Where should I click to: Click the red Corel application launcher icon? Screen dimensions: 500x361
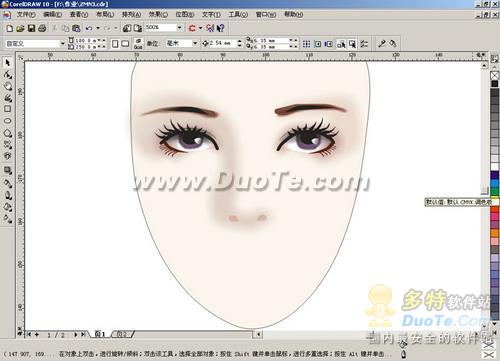(x=192, y=28)
